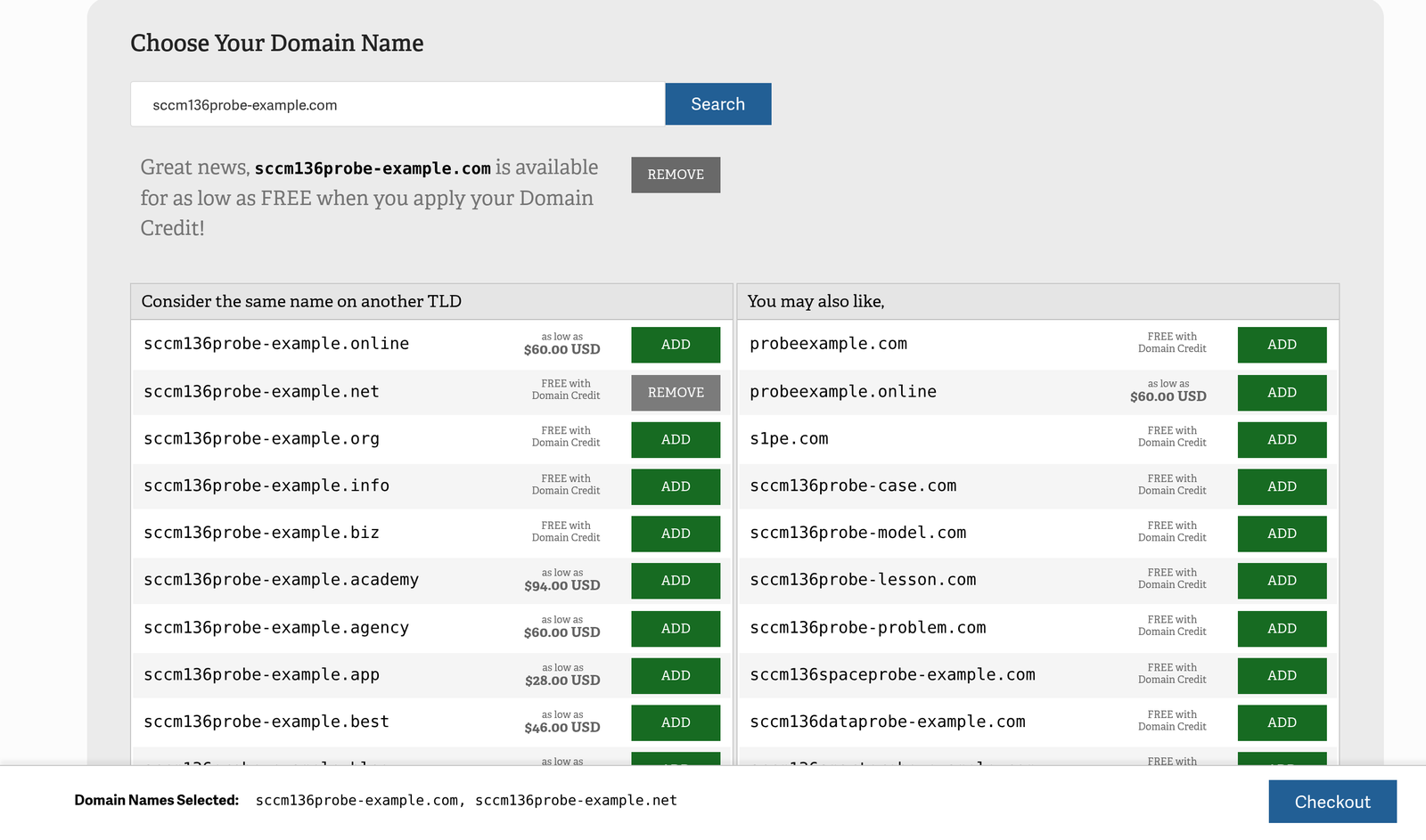Click the $94.00 USD price

click(562, 586)
